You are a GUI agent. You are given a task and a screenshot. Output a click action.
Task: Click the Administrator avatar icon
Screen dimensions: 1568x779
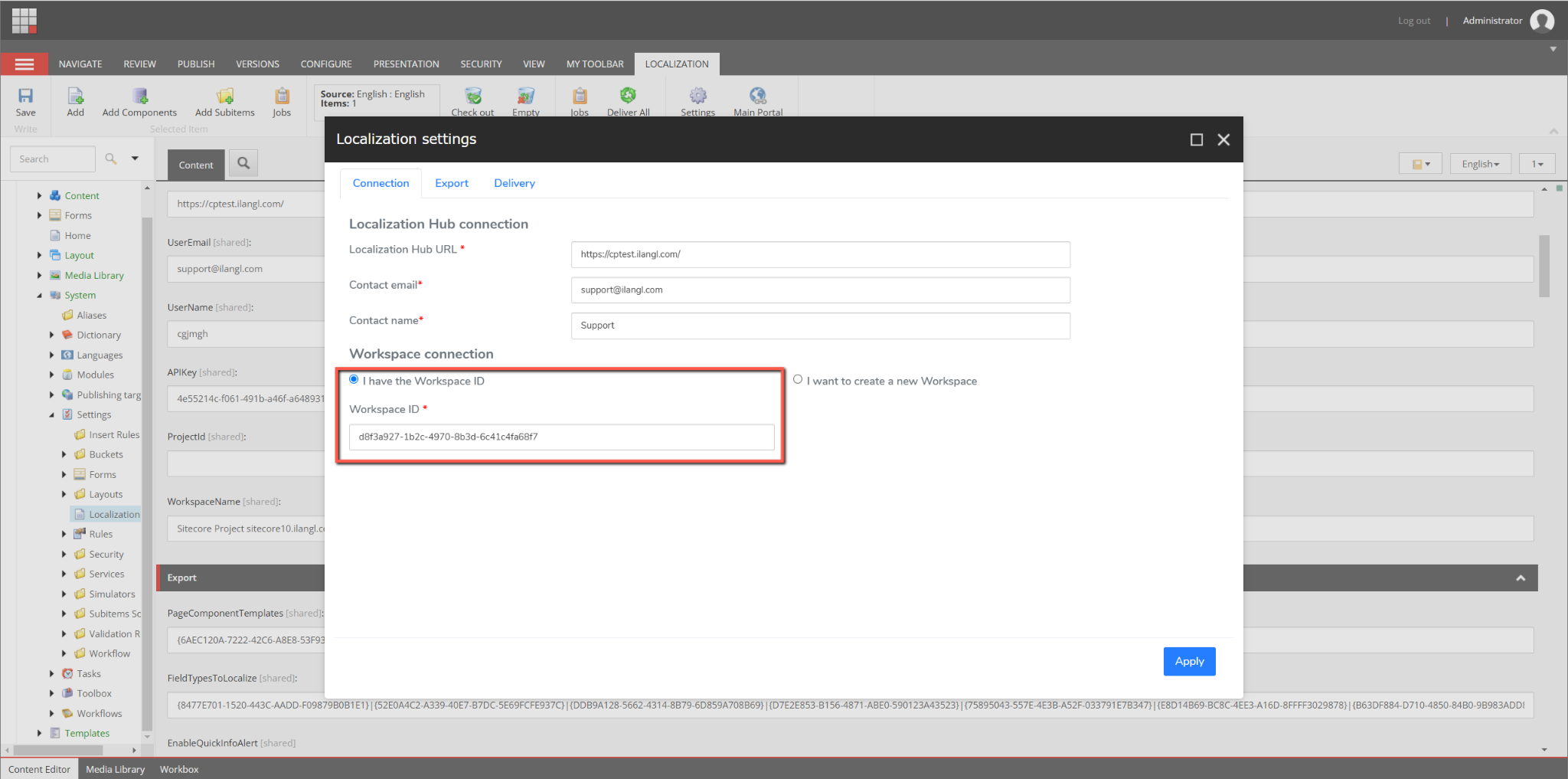(1542, 21)
